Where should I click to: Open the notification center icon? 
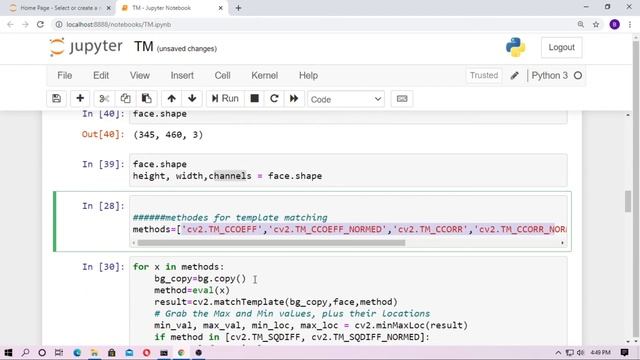tap(624, 353)
